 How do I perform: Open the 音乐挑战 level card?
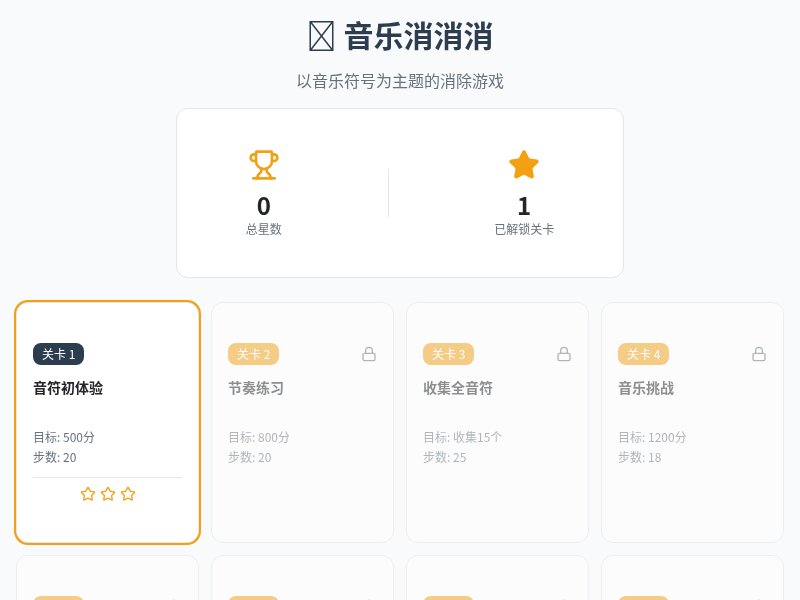[692, 420]
